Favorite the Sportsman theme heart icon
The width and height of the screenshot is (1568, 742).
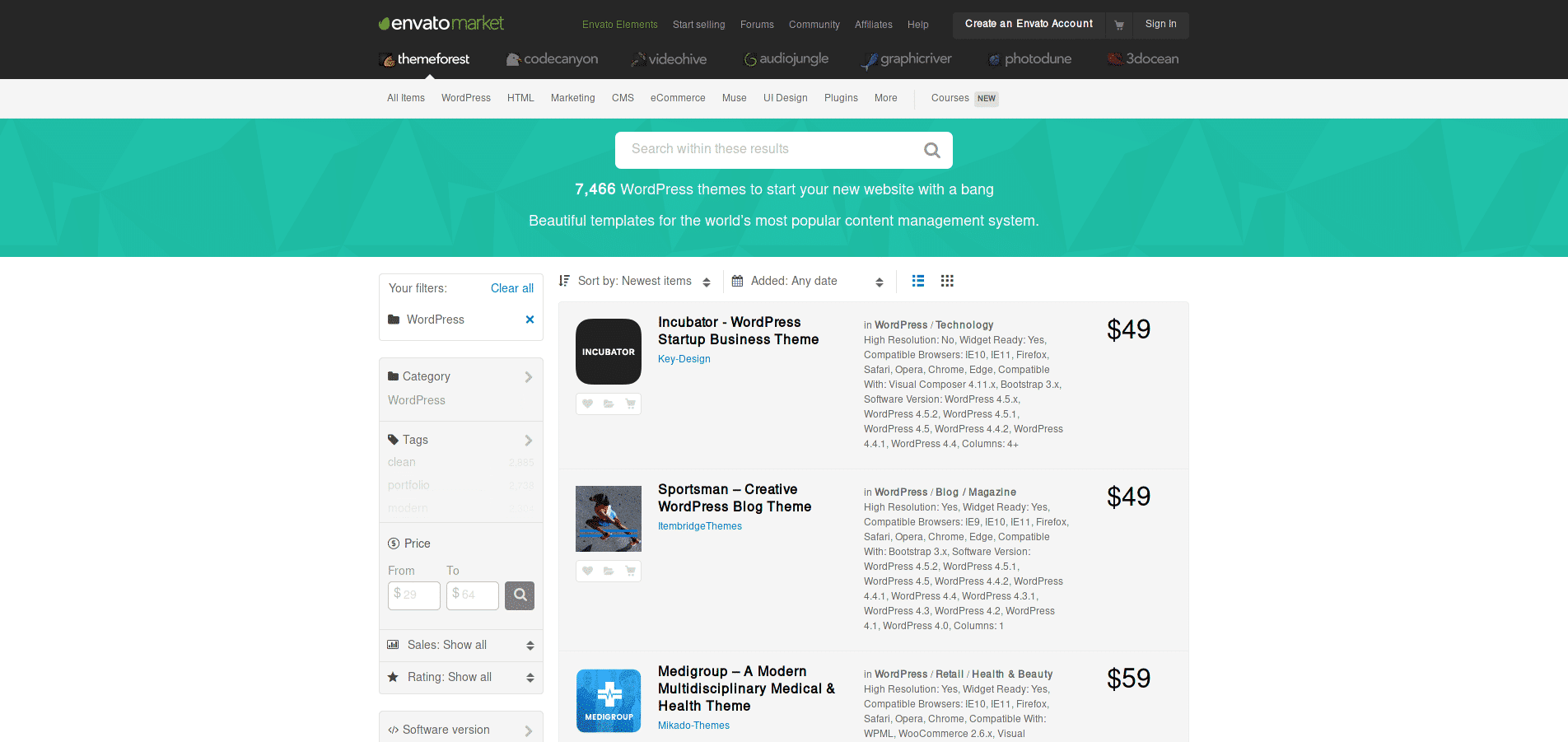tap(587, 571)
